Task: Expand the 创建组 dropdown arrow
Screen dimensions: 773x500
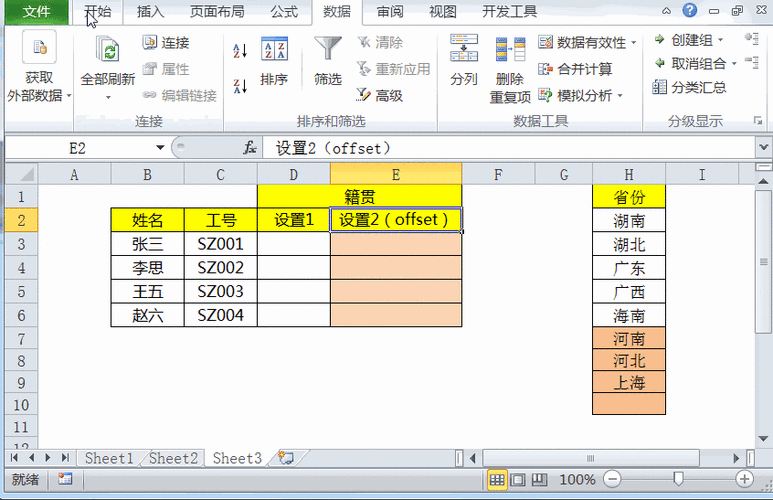Action: point(720,40)
